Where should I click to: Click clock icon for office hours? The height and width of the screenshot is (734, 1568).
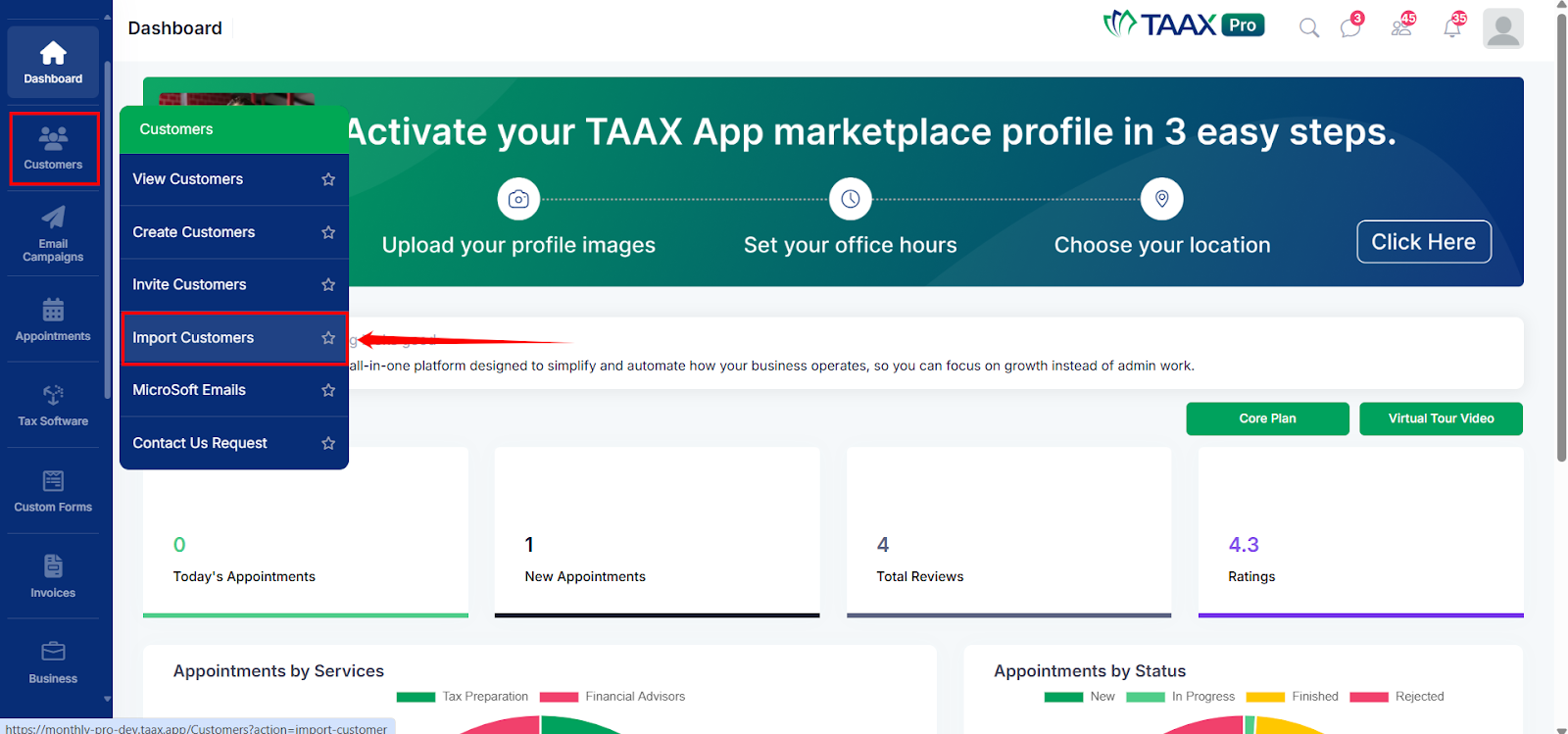click(850, 199)
